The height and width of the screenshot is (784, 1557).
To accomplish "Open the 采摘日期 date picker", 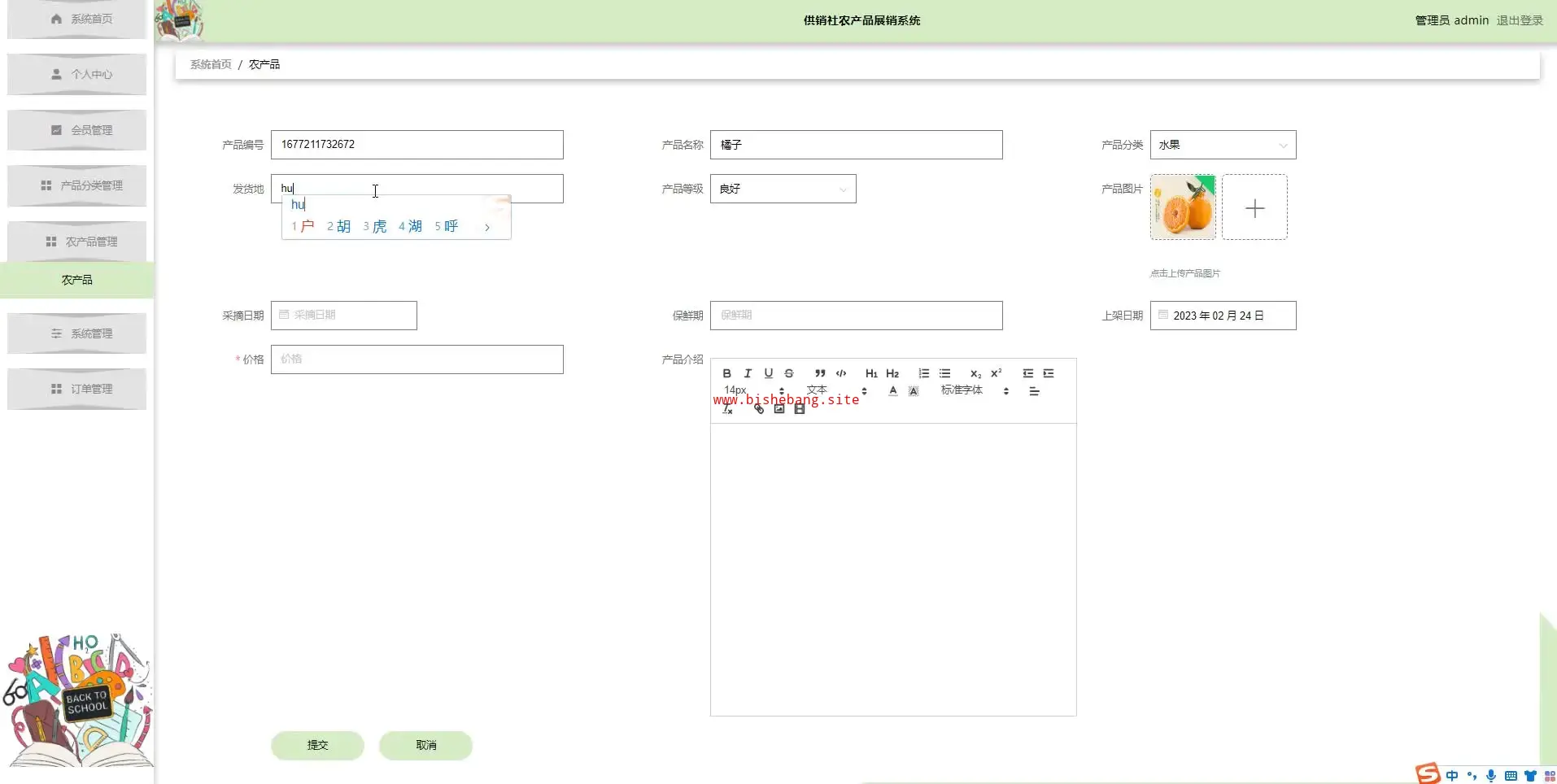I will coord(343,316).
